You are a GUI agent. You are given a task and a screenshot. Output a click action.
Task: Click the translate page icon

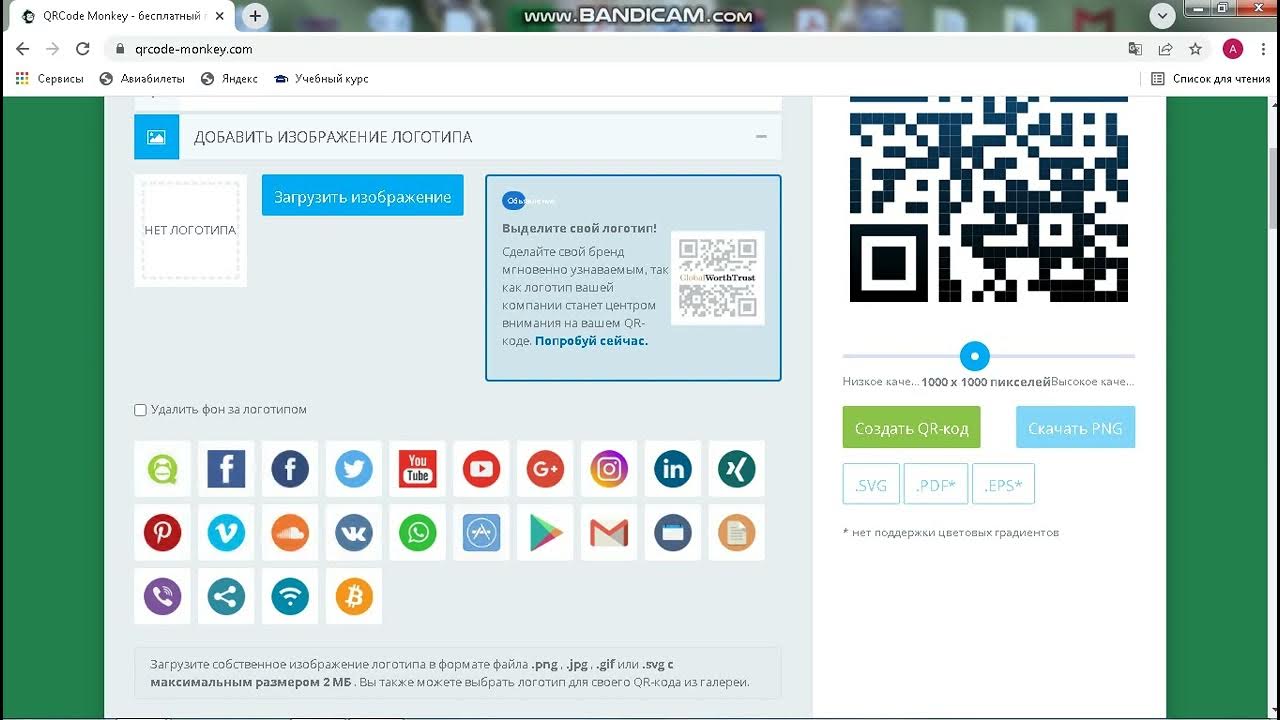1135,49
